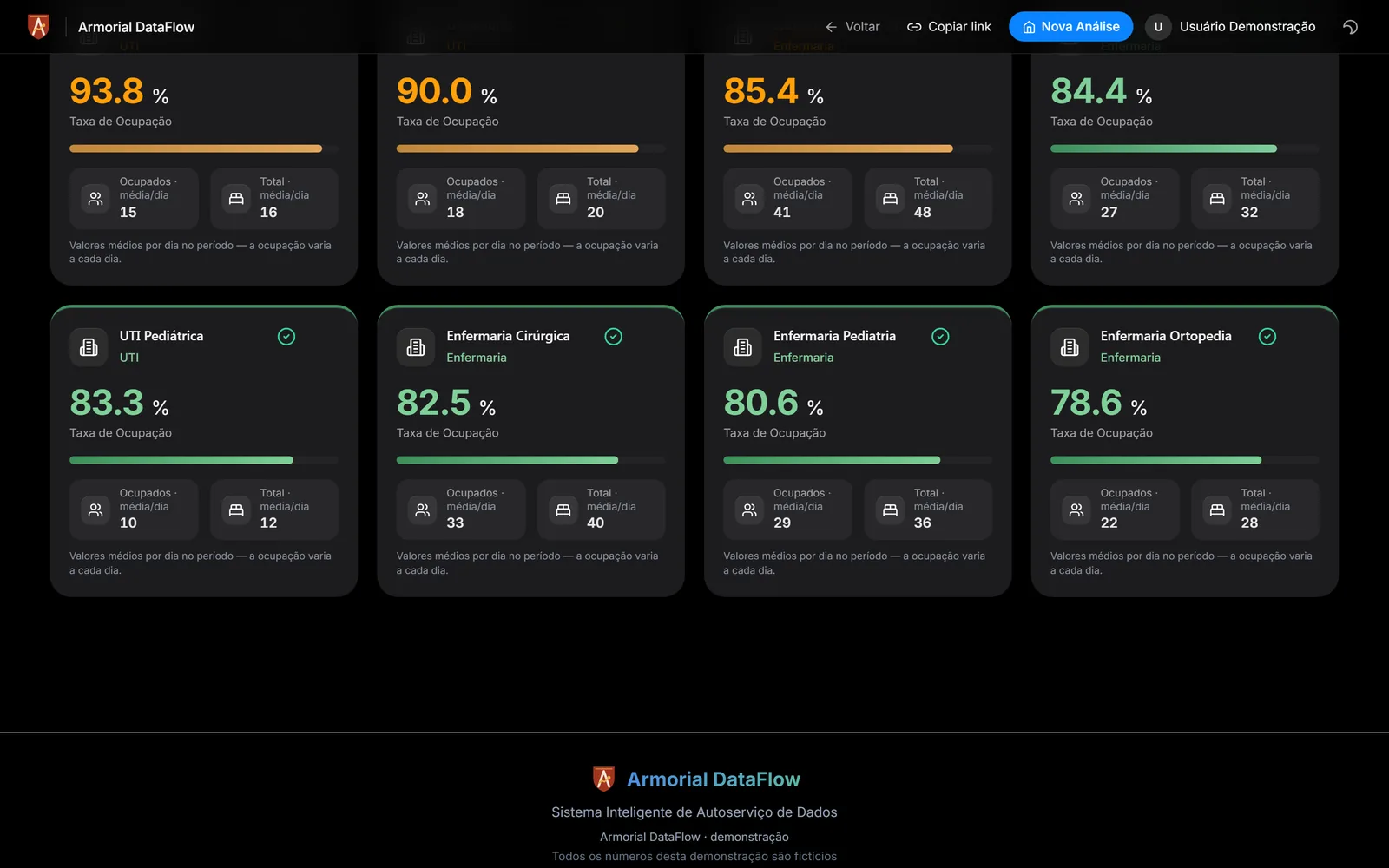
Task: Click the 80.6 % occupancy value
Action: click(773, 403)
